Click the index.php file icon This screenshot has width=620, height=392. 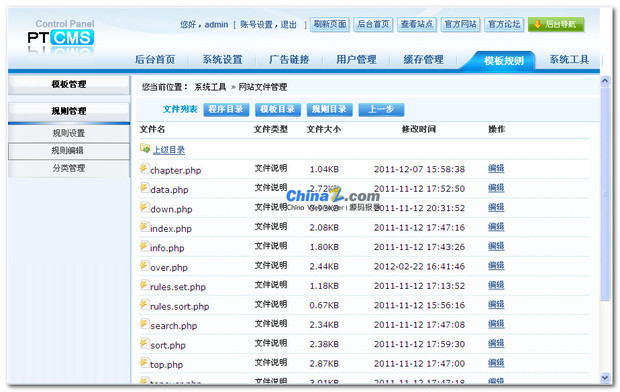[144, 226]
